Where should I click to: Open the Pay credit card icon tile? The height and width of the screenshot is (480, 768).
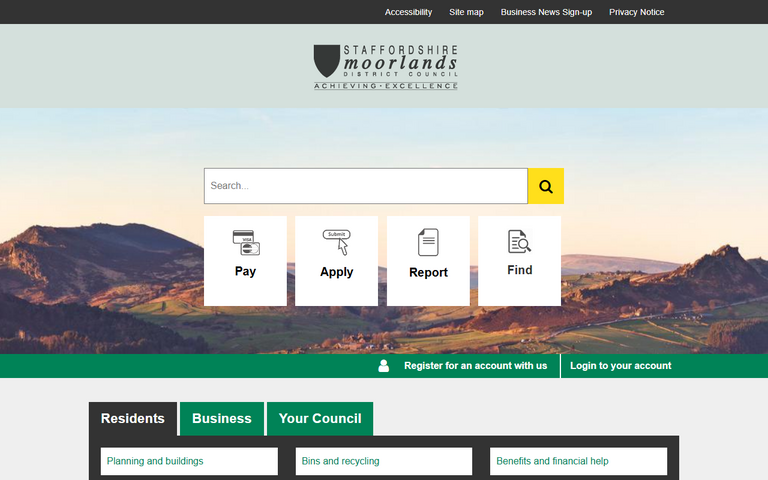pos(245,243)
